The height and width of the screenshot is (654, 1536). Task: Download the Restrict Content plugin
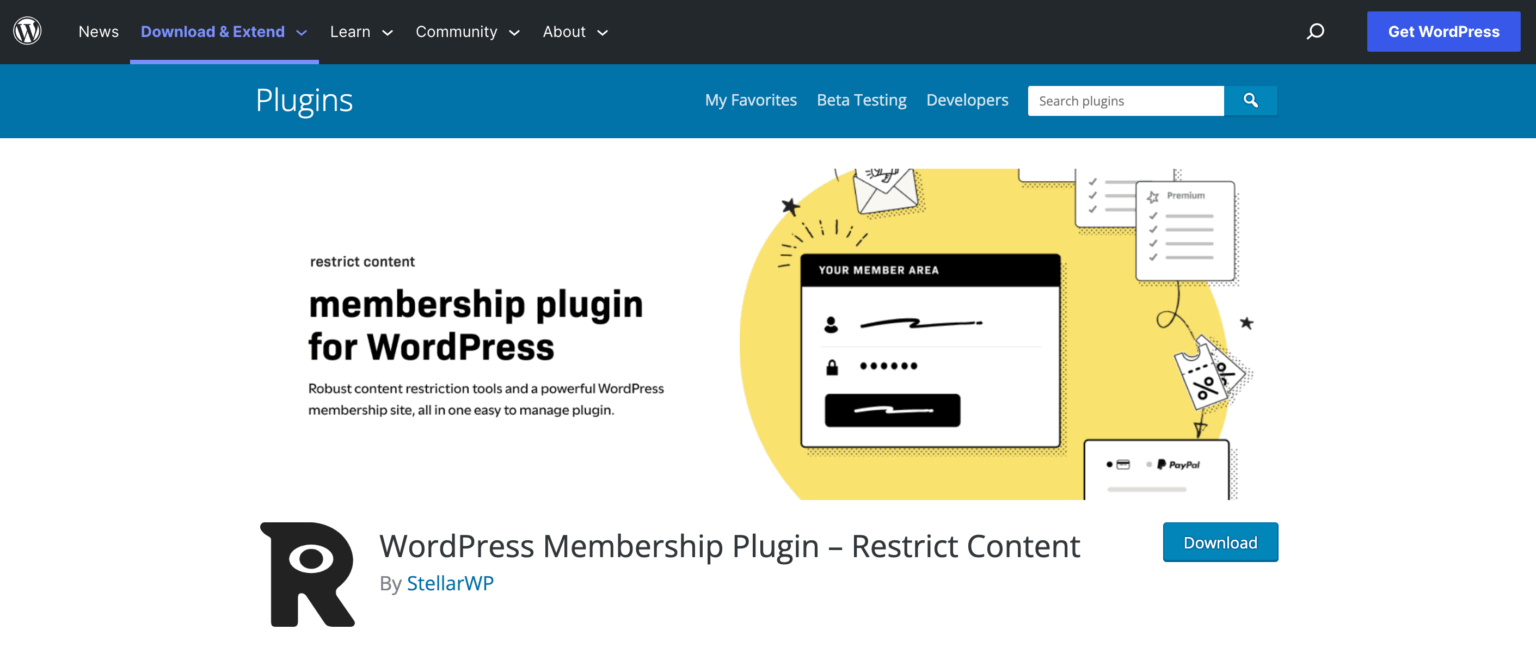pos(1220,542)
